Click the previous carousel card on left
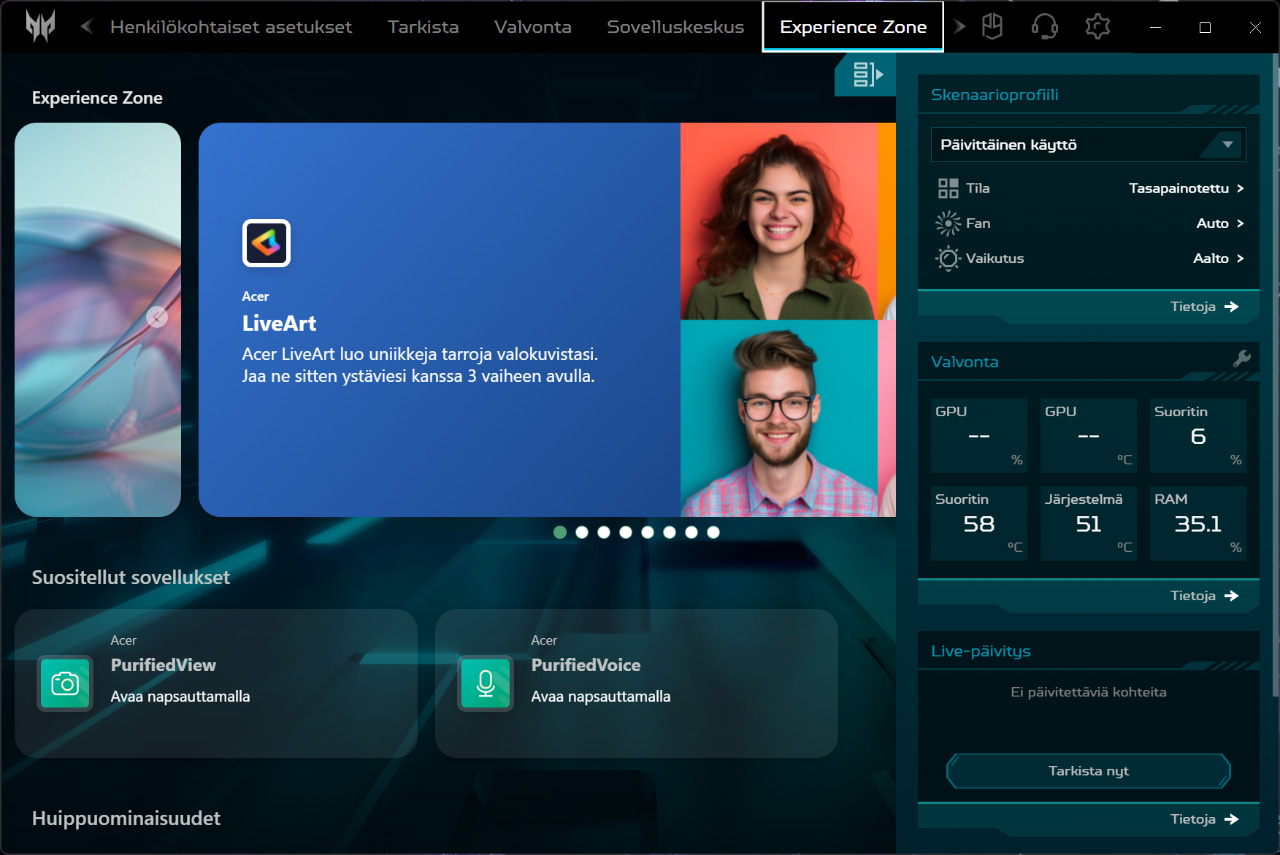The height and width of the screenshot is (855, 1280). pos(98,320)
